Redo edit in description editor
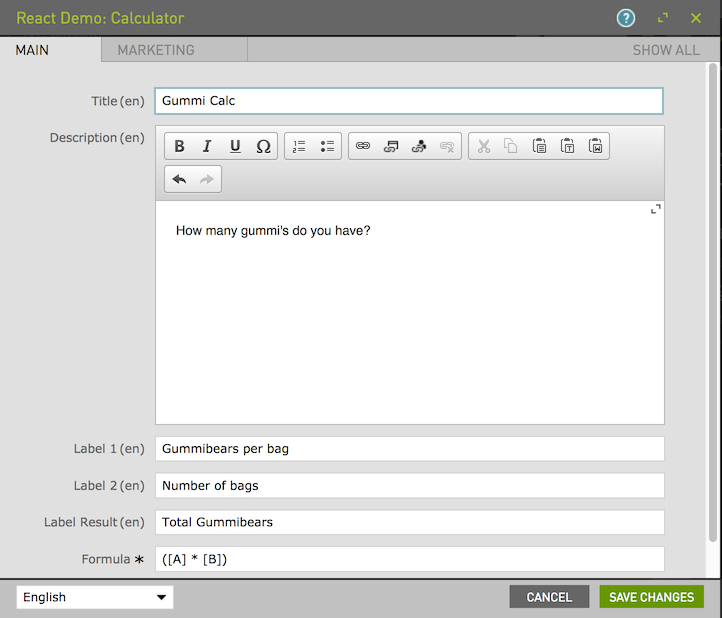The height and width of the screenshot is (618, 722). tap(207, 179)
